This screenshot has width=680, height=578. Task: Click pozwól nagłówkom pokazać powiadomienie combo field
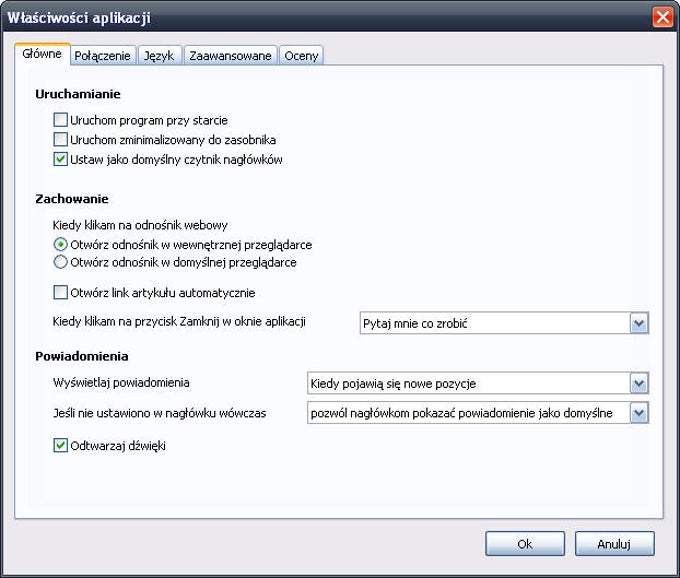click(x=478, y=413)
